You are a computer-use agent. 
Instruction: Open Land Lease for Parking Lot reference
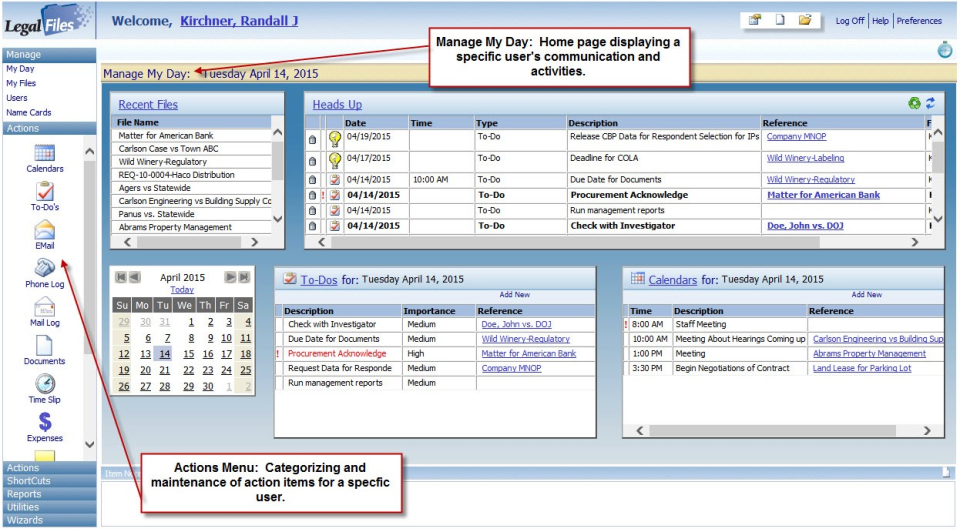[x=861, y=369]
